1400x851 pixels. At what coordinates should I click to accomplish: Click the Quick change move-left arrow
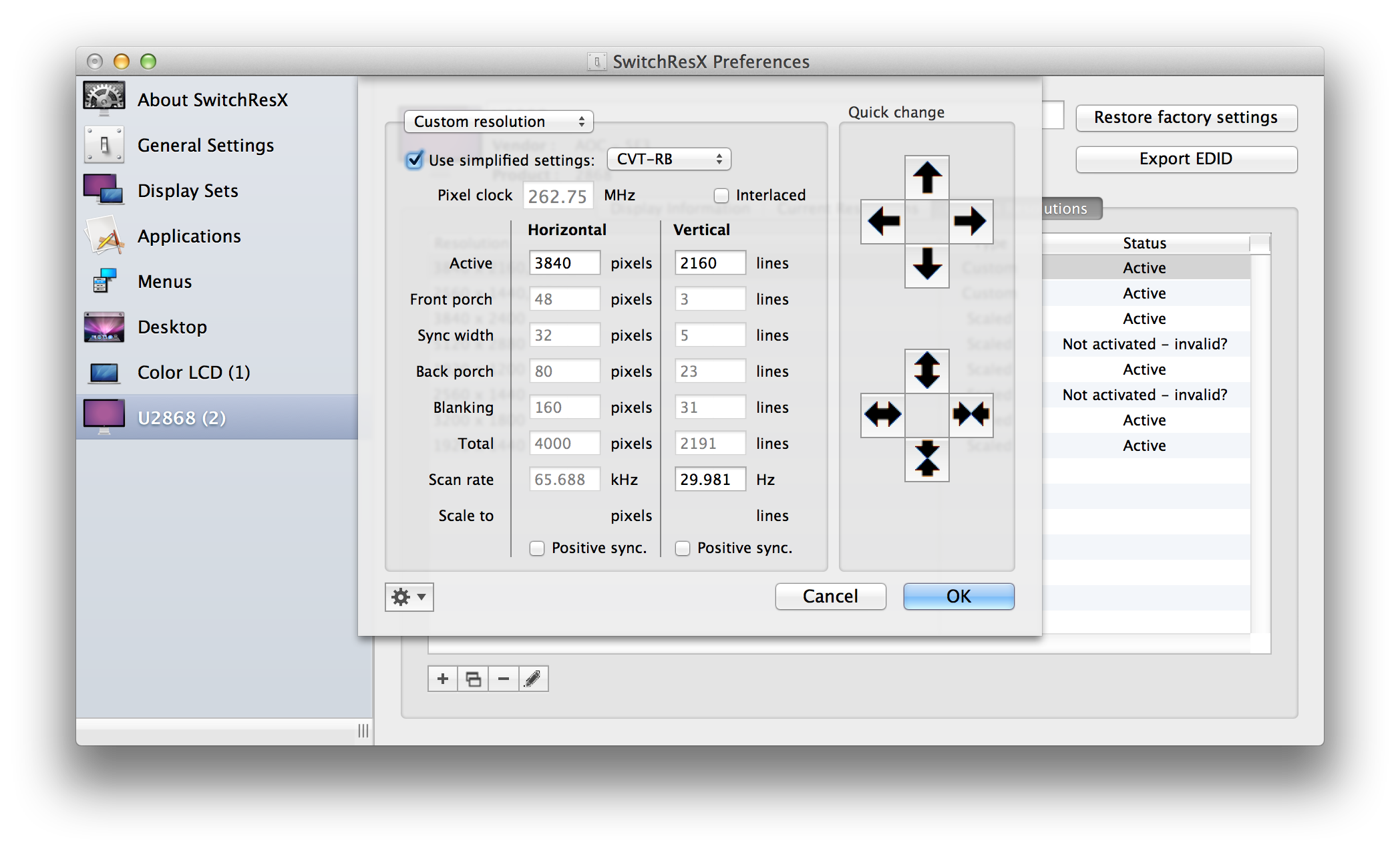point(883,221)
